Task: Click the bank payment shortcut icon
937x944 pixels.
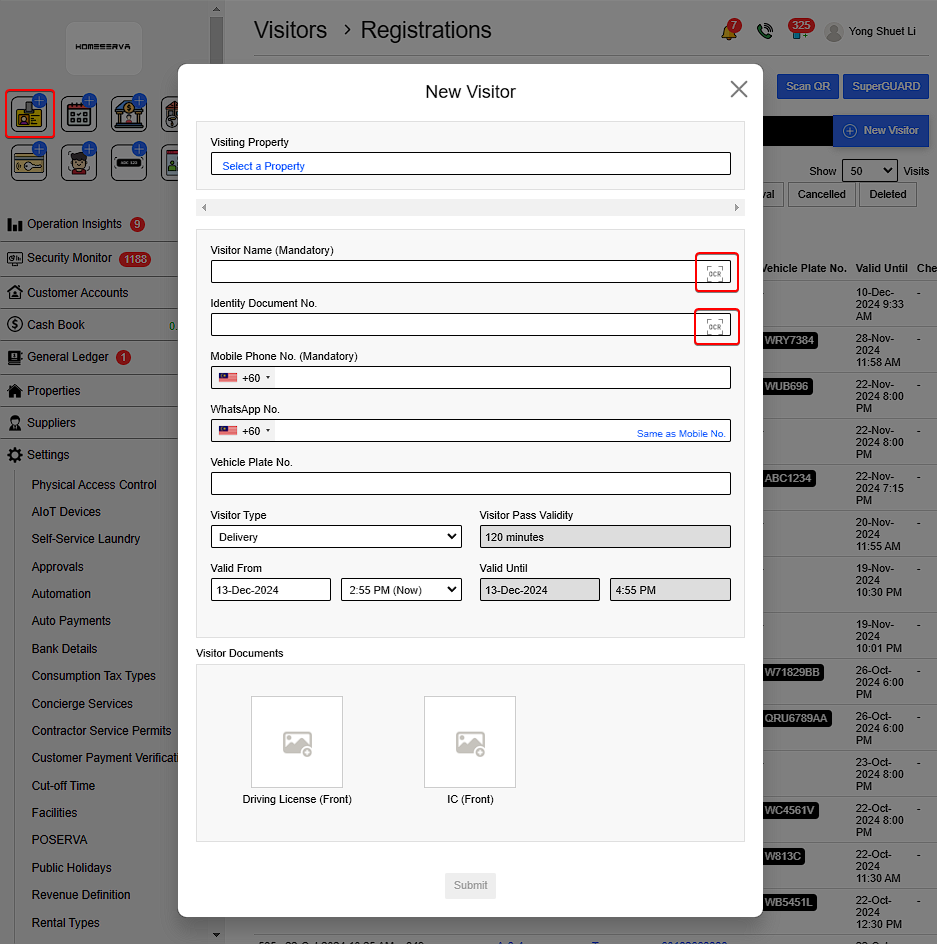Action: pyautogui.click(x=129, y=115)
